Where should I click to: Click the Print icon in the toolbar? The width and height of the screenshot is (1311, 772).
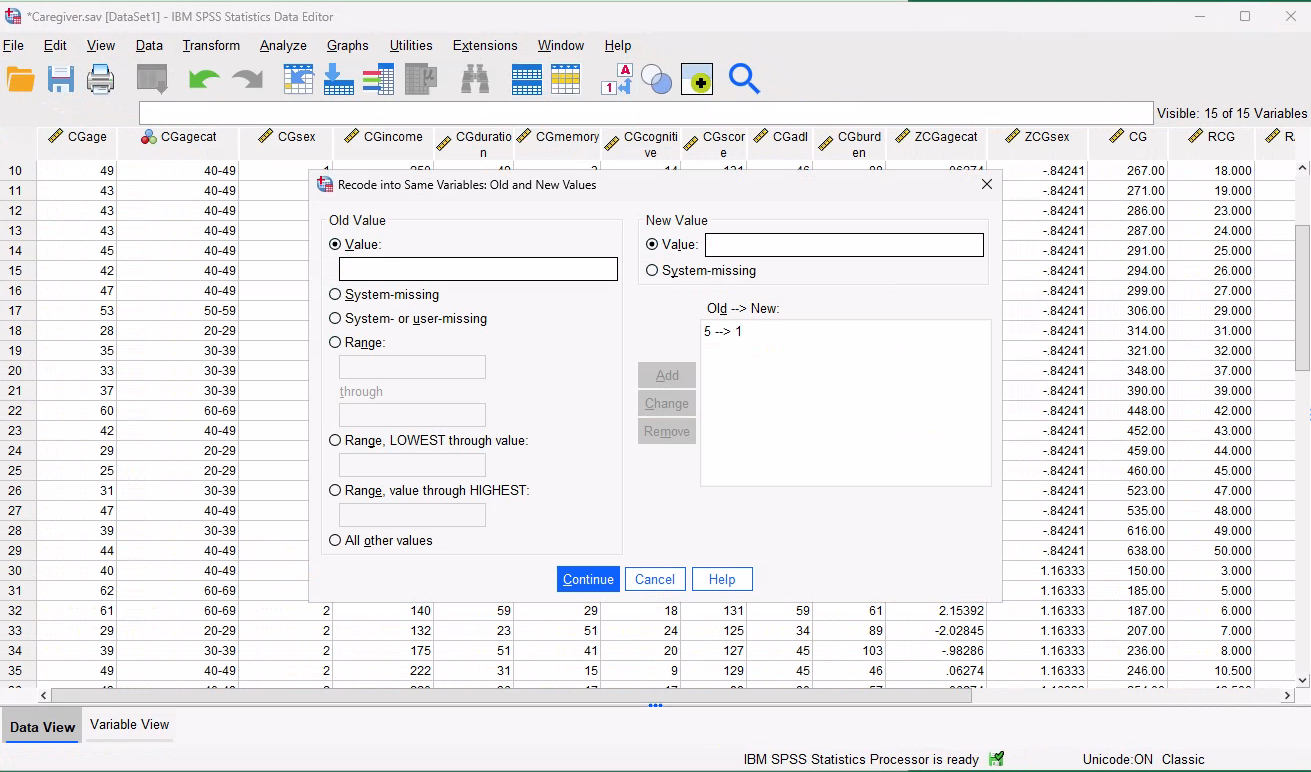coord(101,79)
